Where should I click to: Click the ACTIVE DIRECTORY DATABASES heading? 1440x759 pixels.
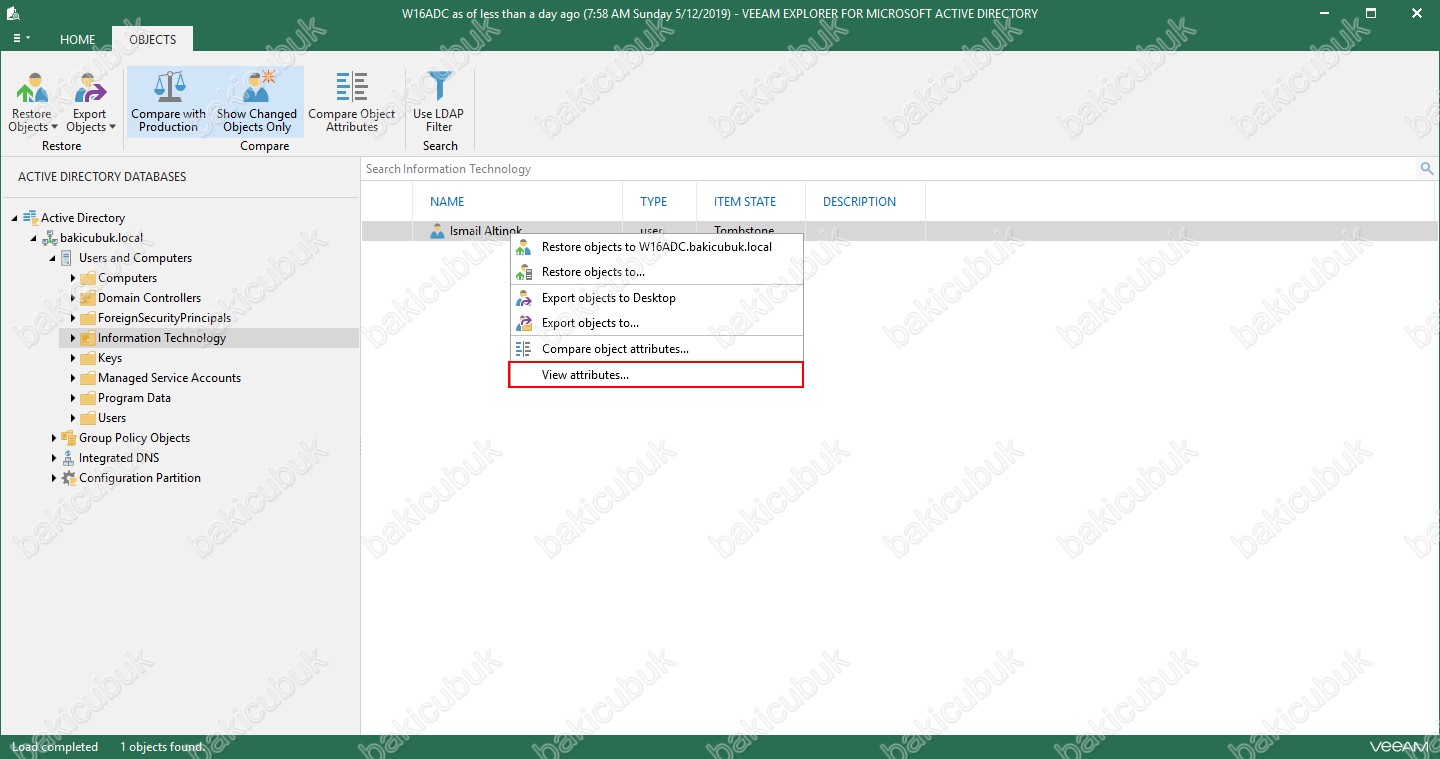click(102, 177)
